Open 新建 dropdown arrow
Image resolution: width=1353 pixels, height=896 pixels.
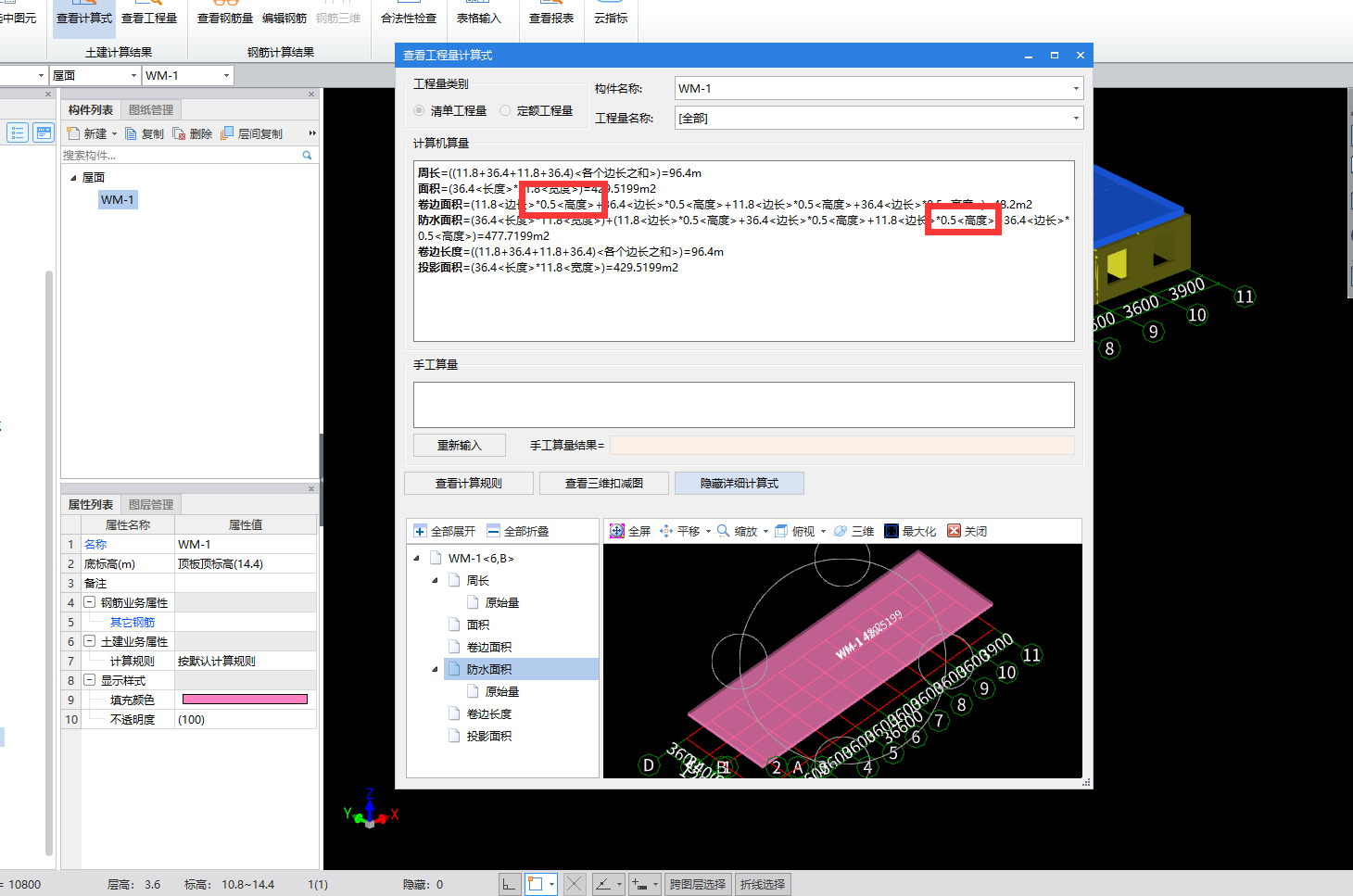coord(115,133)
